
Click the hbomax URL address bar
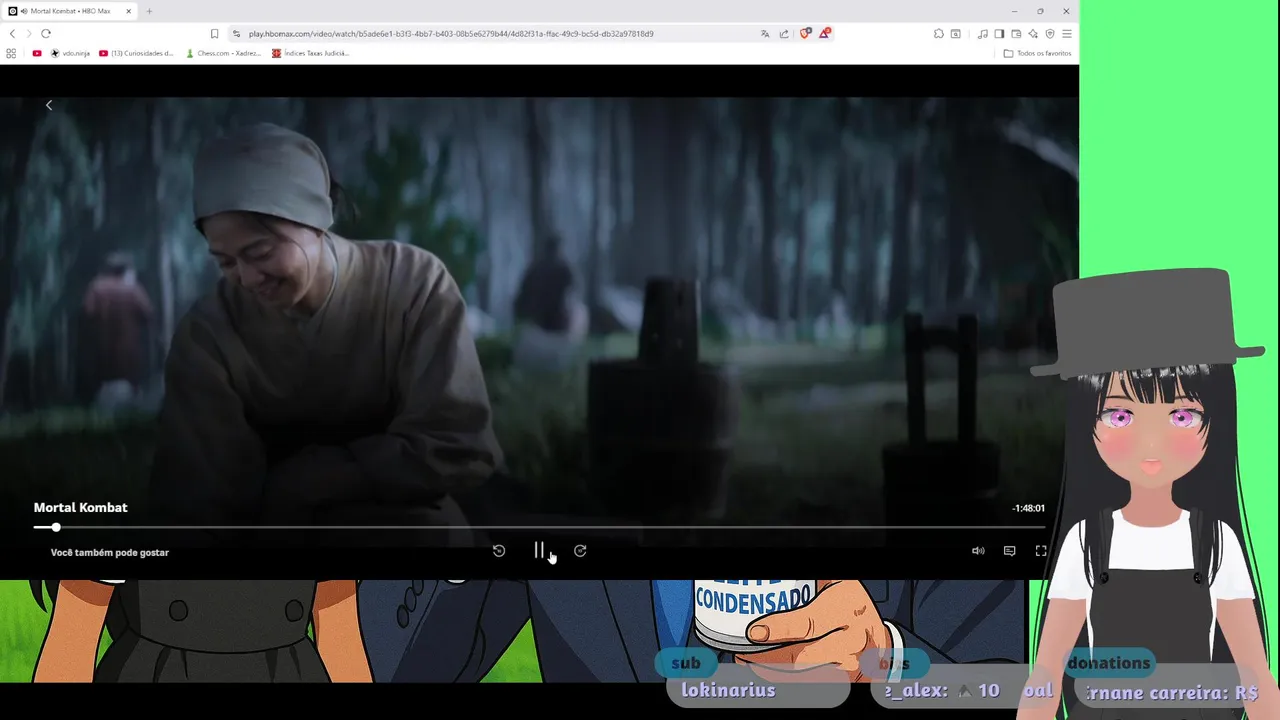(451, 33)
